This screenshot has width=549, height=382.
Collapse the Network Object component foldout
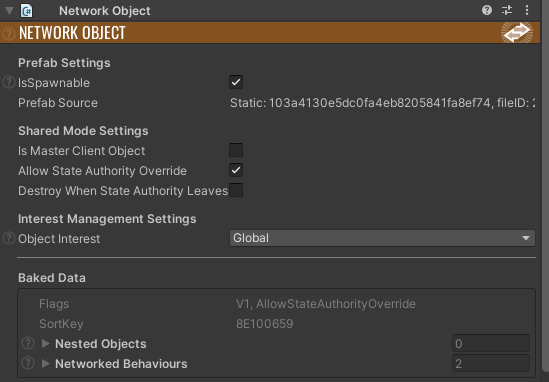click(x=9, y=11)
